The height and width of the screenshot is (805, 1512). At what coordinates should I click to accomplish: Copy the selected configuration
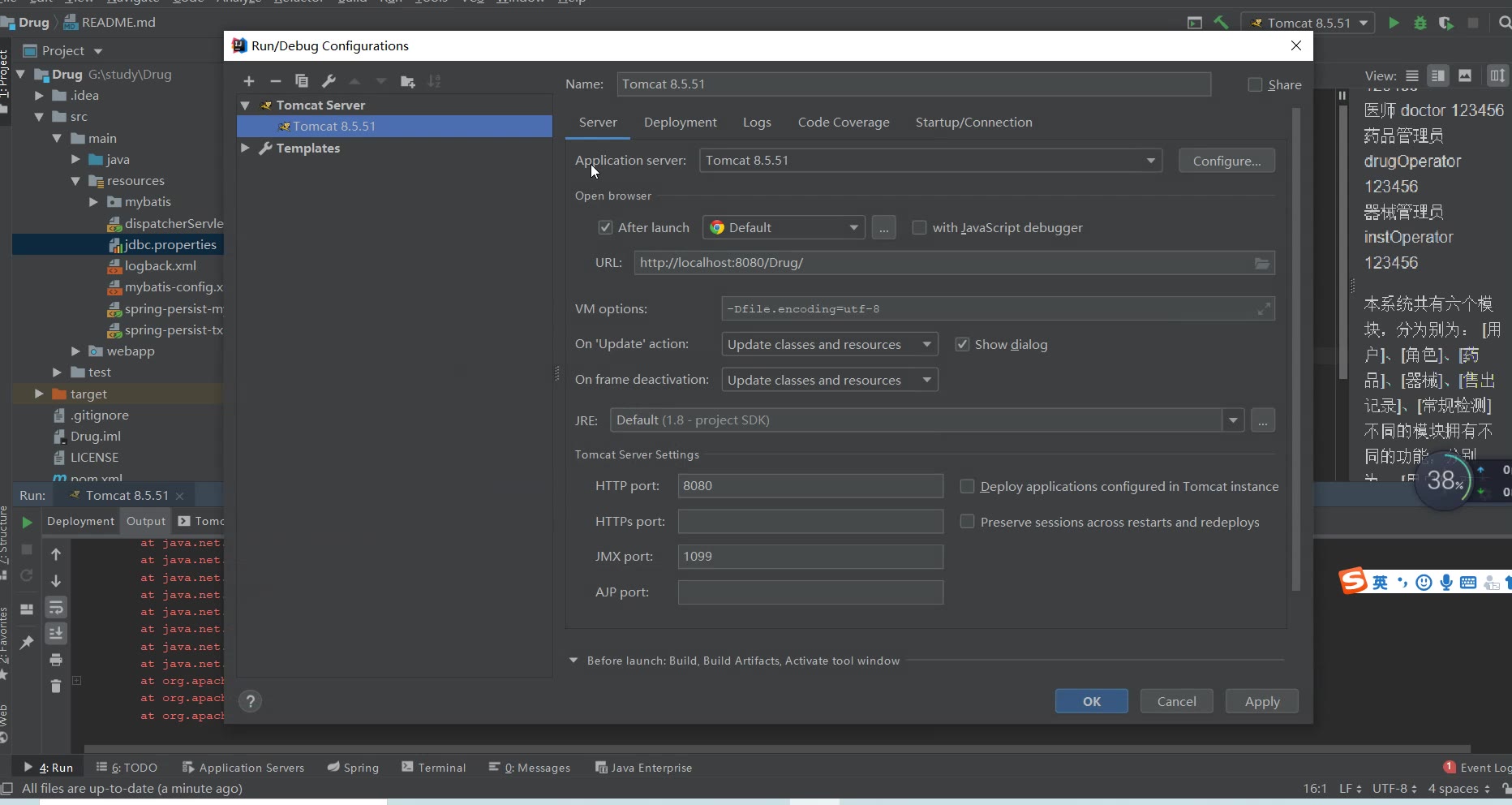(x=302, y=81)
